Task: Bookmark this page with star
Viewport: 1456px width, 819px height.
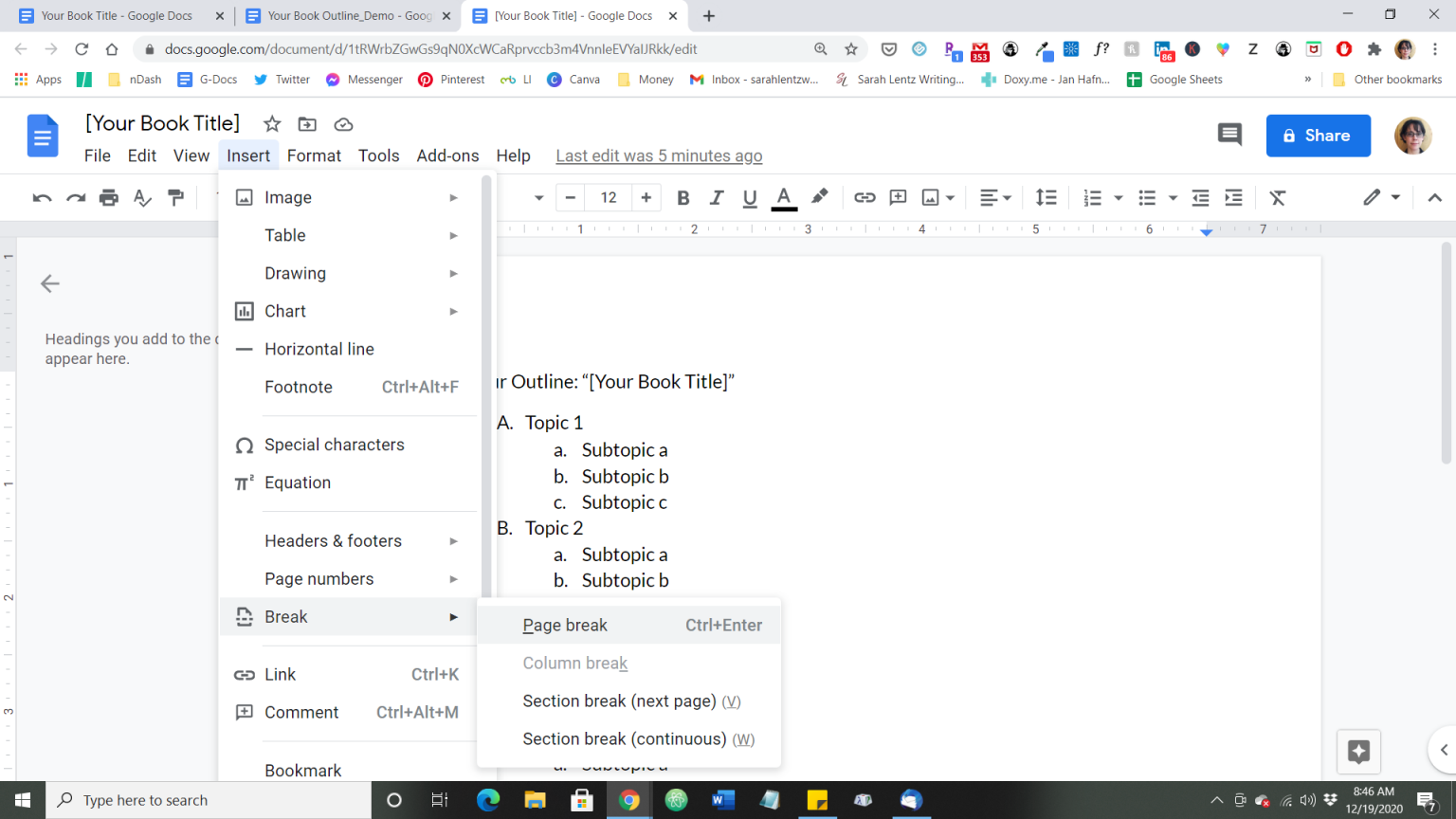Action: point(850,49)
